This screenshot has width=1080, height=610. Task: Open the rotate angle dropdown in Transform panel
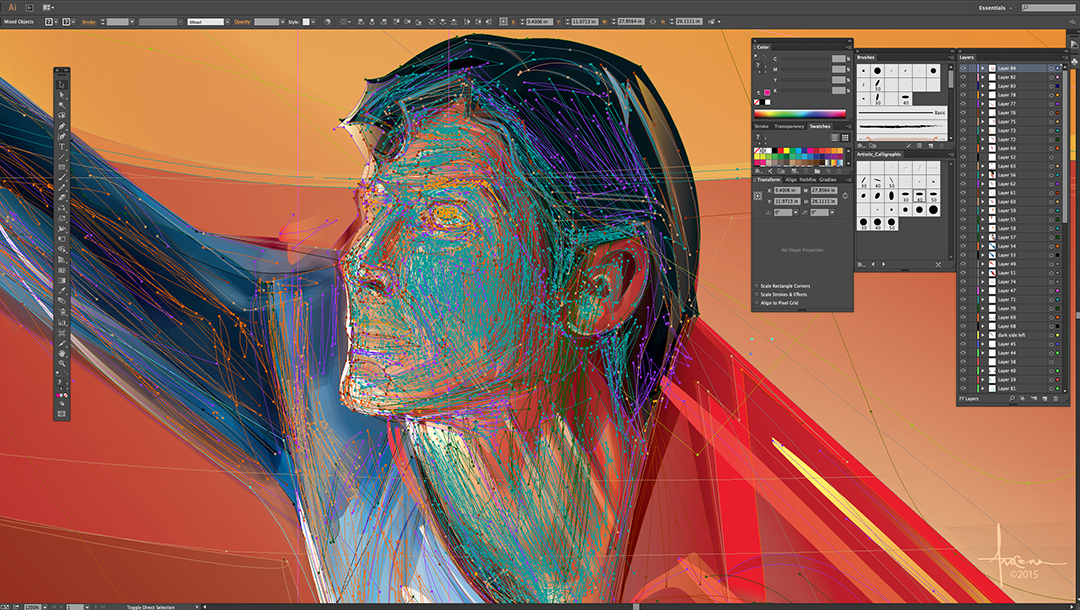(796, 213)
